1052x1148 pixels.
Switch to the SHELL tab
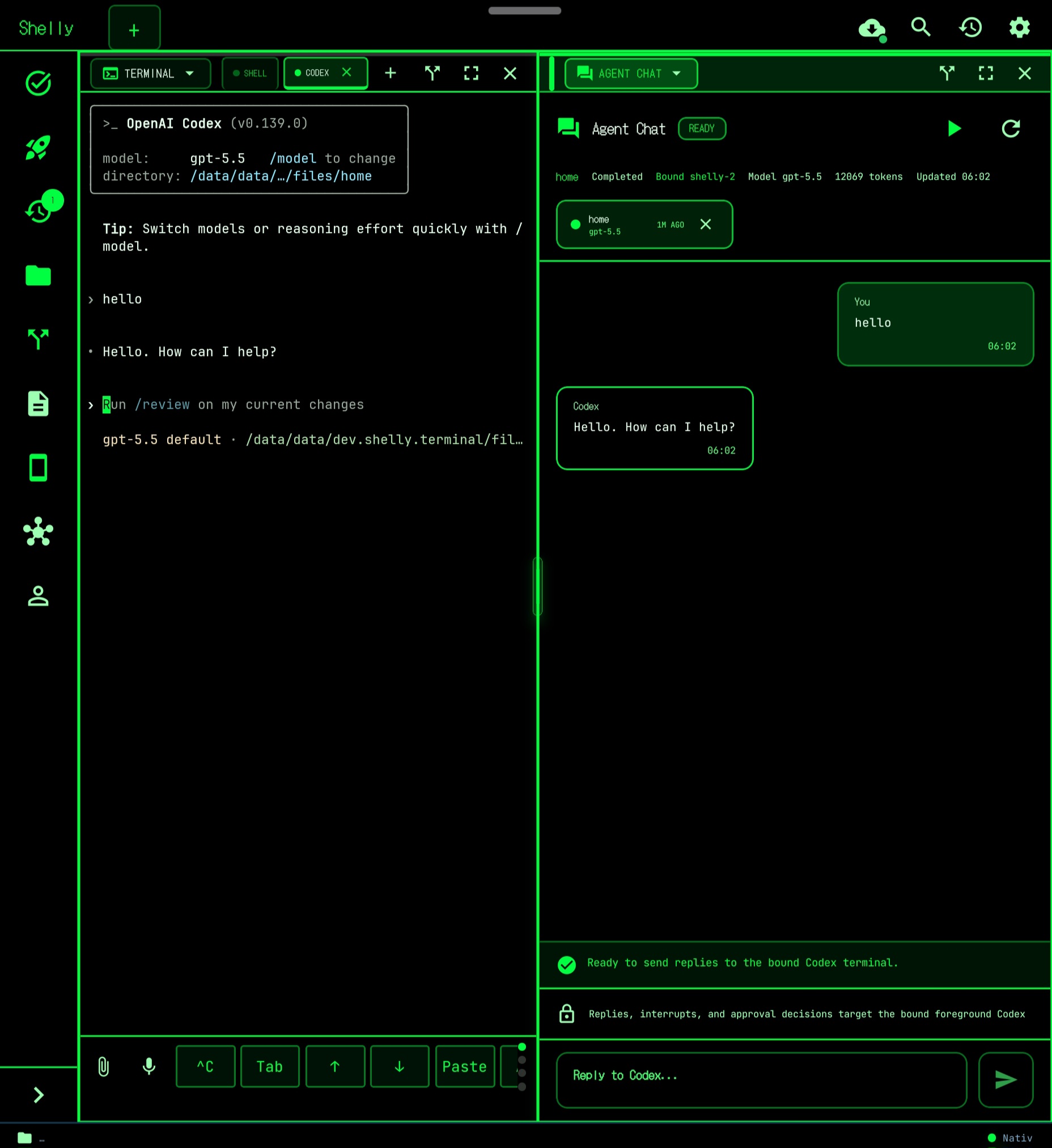click(x=250, y=74)
